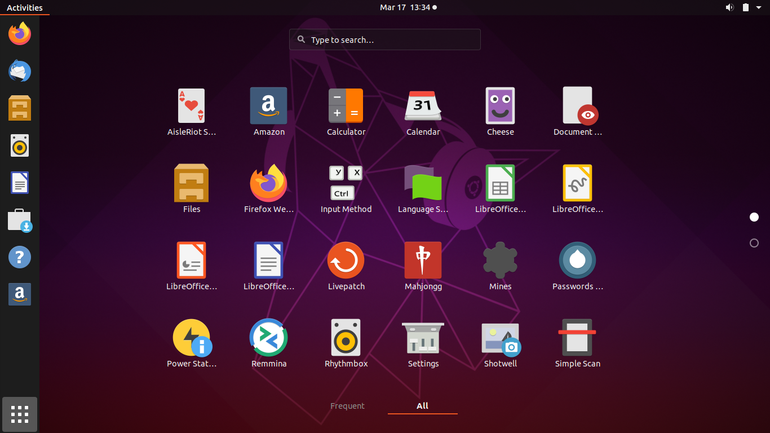Open Thunderbird mail in the dock
The image size is (770, 433).
click(20, 71)
